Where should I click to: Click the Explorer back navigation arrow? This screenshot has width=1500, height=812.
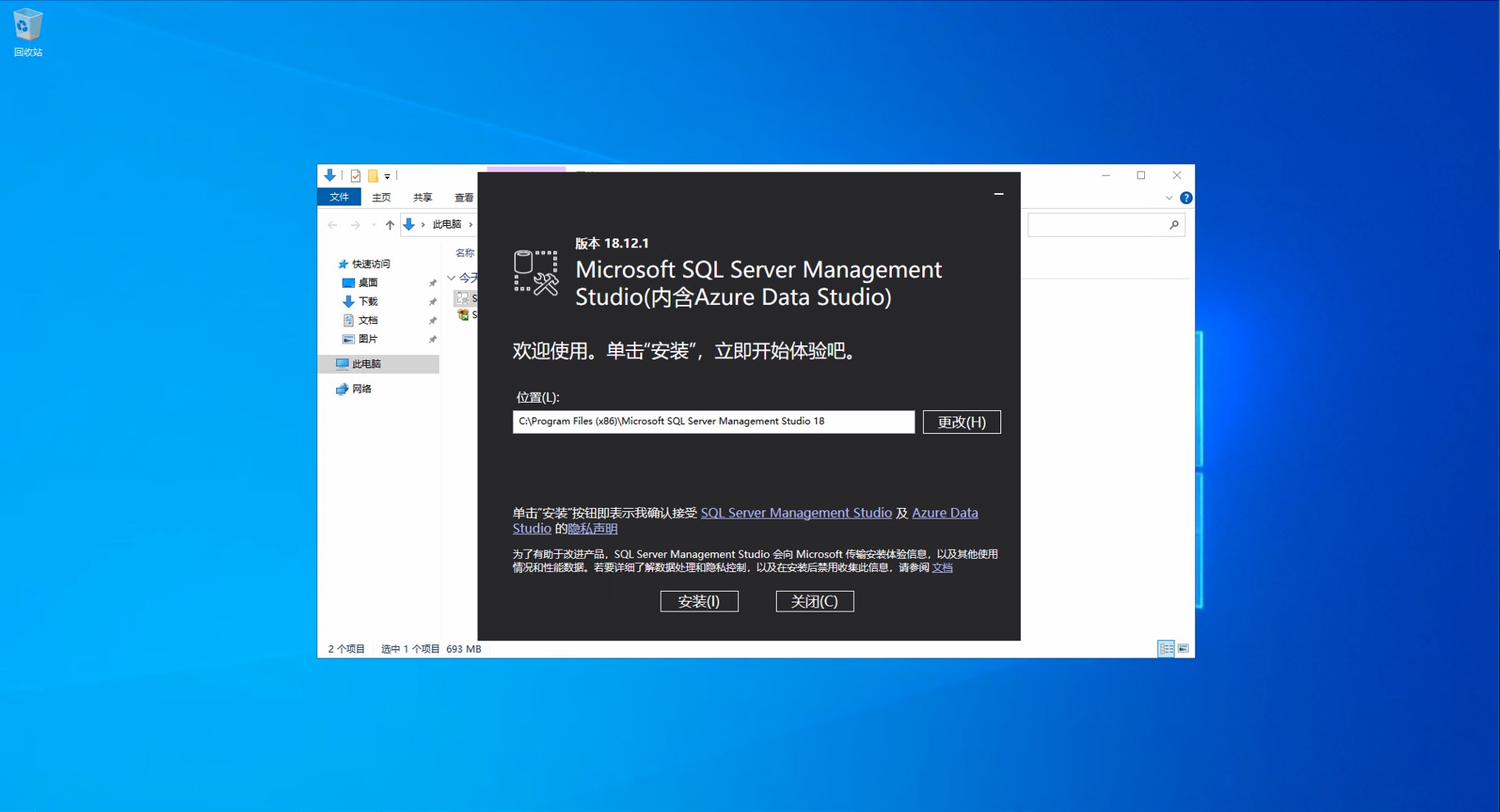click(332, 224)
